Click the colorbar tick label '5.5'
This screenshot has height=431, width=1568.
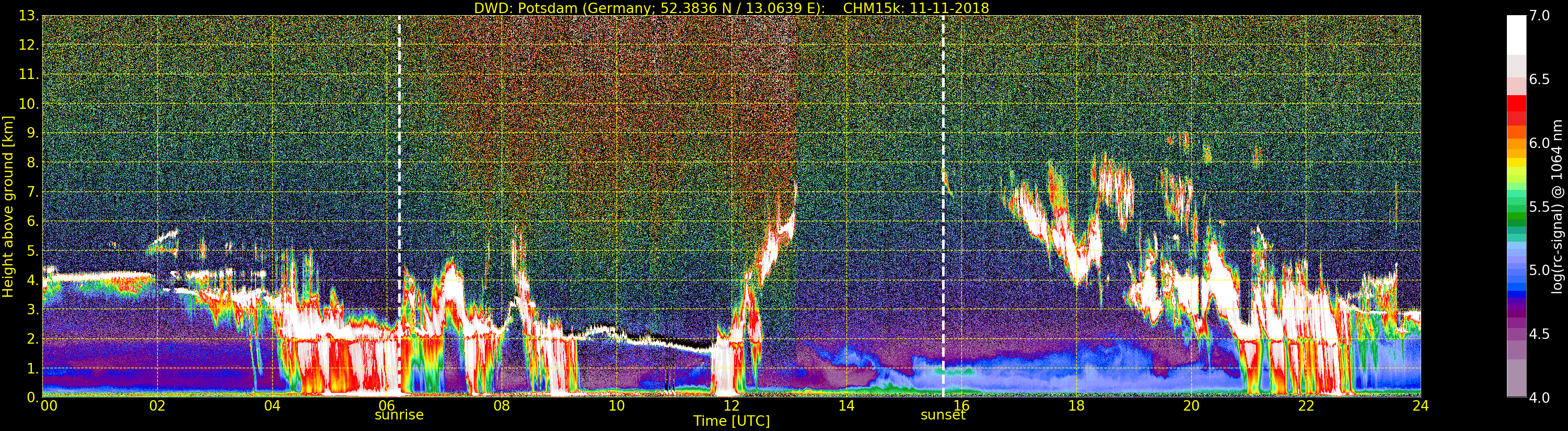[x=1539, y=207]
